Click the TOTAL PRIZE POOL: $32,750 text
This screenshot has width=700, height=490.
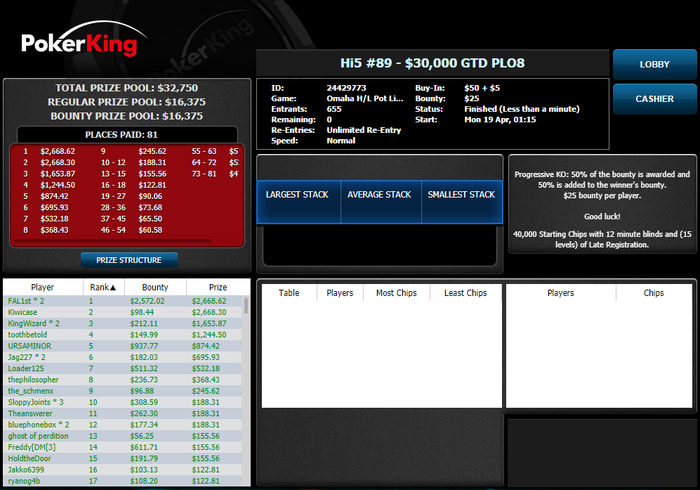click(127, 88)
